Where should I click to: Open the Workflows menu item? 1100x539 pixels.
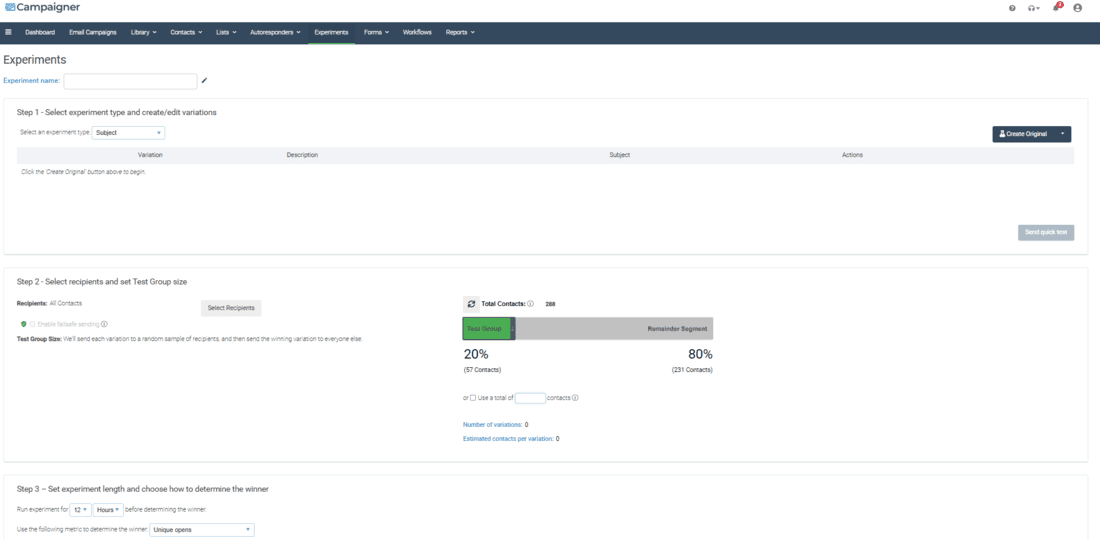[x=417, y=32]
